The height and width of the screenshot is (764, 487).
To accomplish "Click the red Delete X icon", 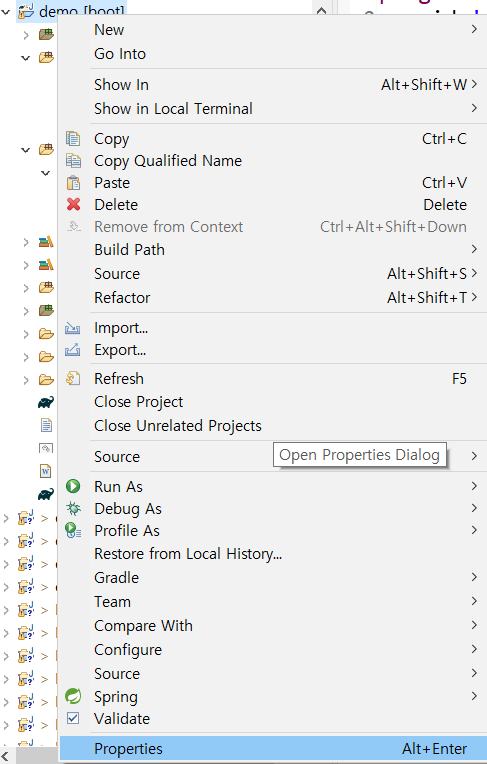I will [73, 205].
